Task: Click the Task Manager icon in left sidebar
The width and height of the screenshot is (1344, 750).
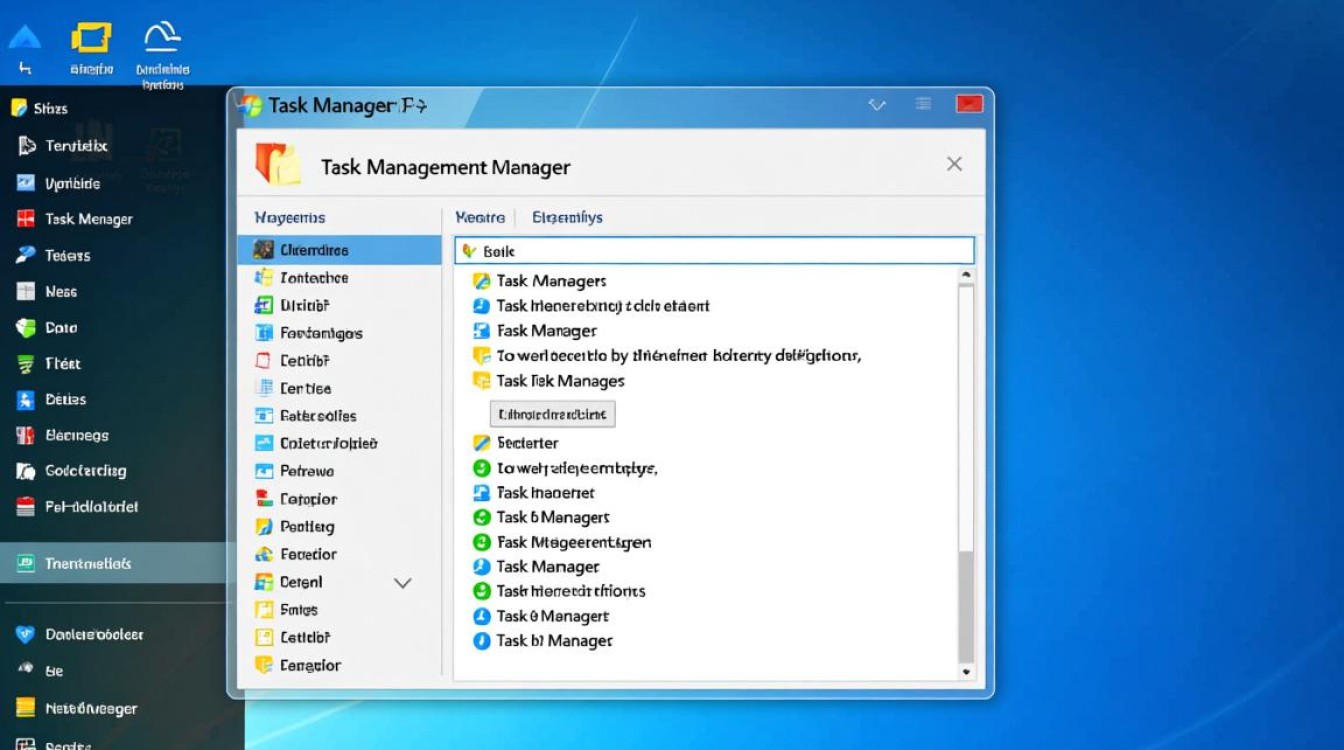Action: (x=26, y=219)
